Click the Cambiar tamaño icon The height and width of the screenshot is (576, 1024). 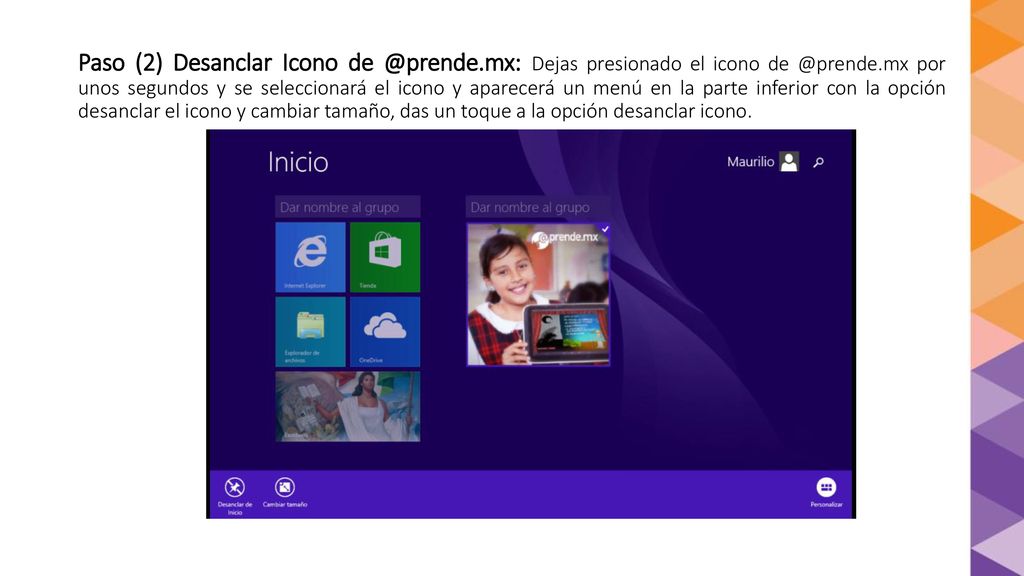click(x=285, y=487)
